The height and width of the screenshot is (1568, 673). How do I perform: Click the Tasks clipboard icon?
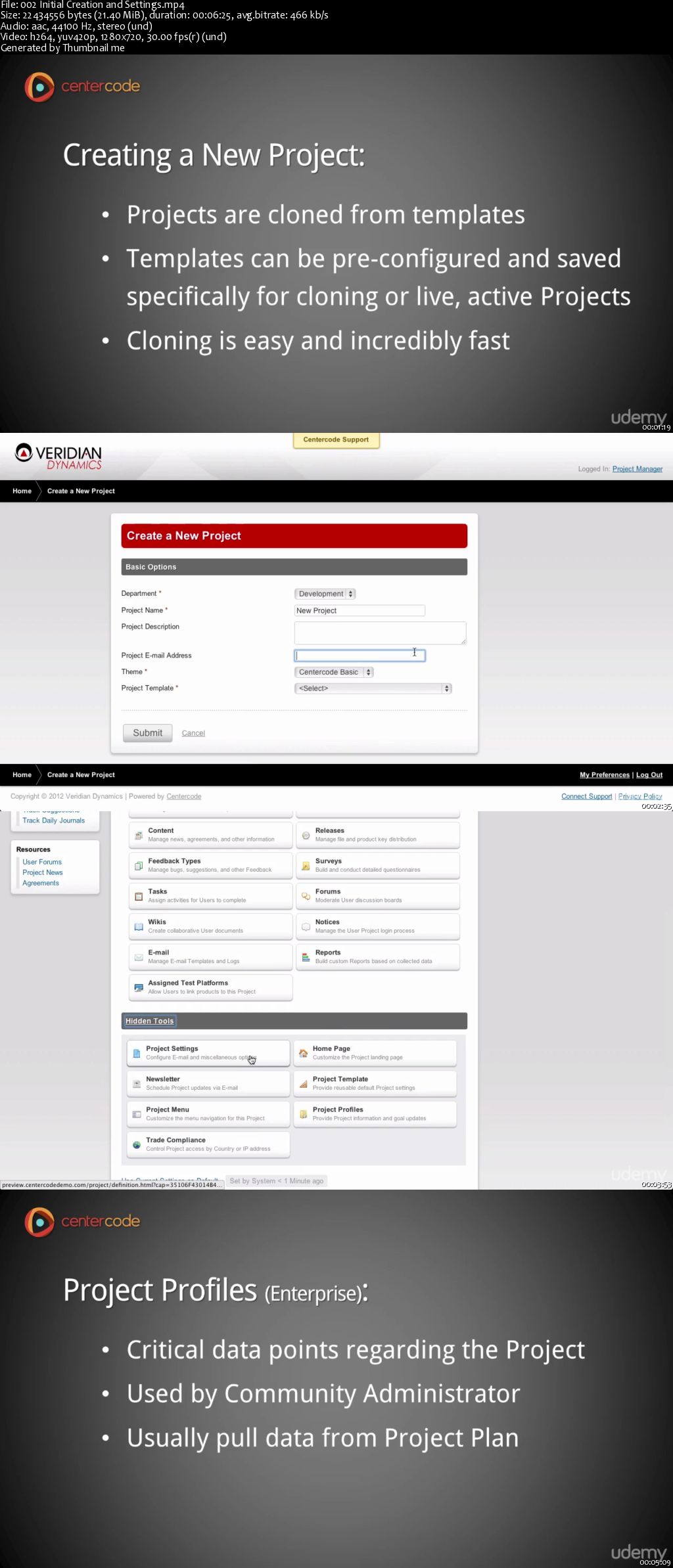pyautogui.click(x=139, y=897)
